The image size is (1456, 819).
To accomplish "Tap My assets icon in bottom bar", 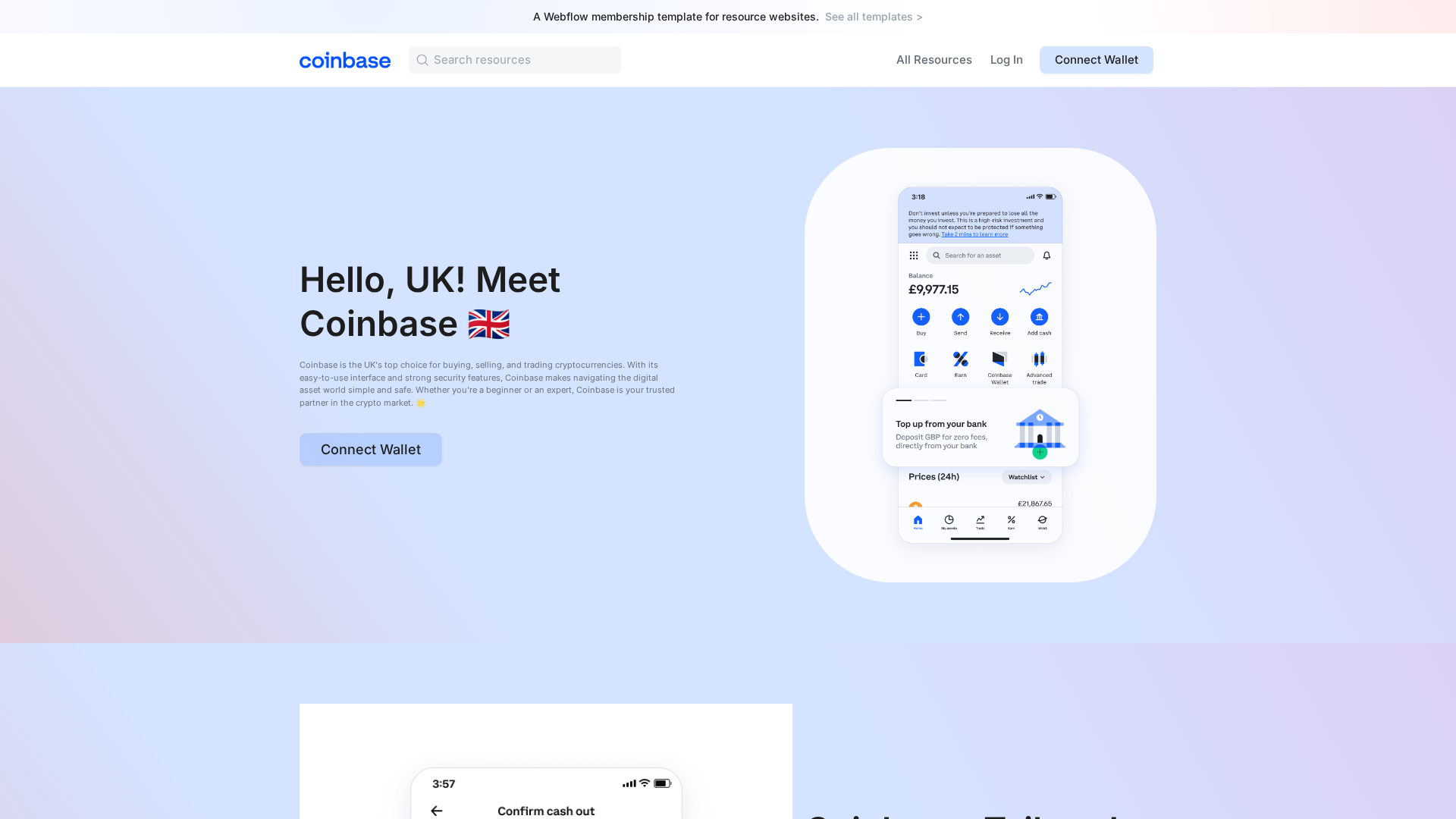I will point(949,522).
